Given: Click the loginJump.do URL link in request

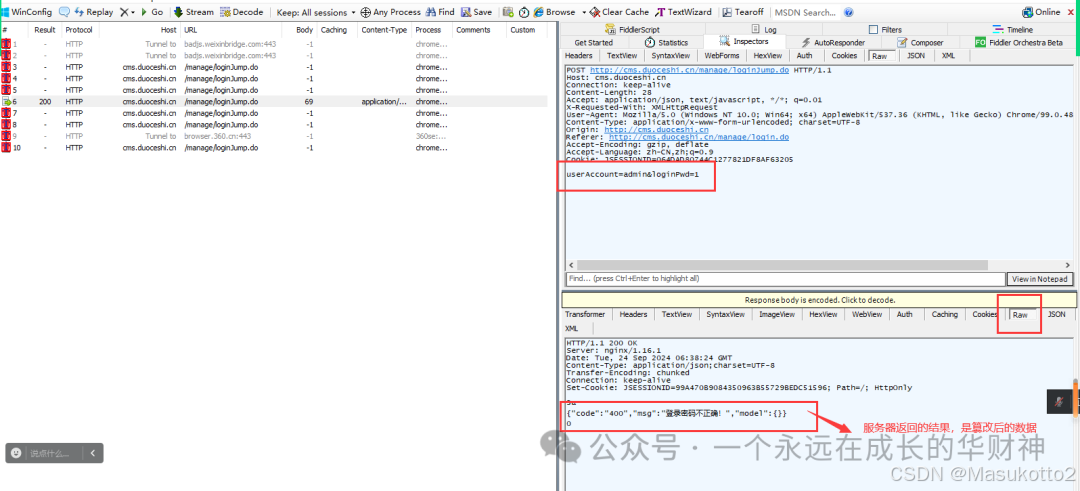Looking at the screenshot, I should (x=689, y=71).
